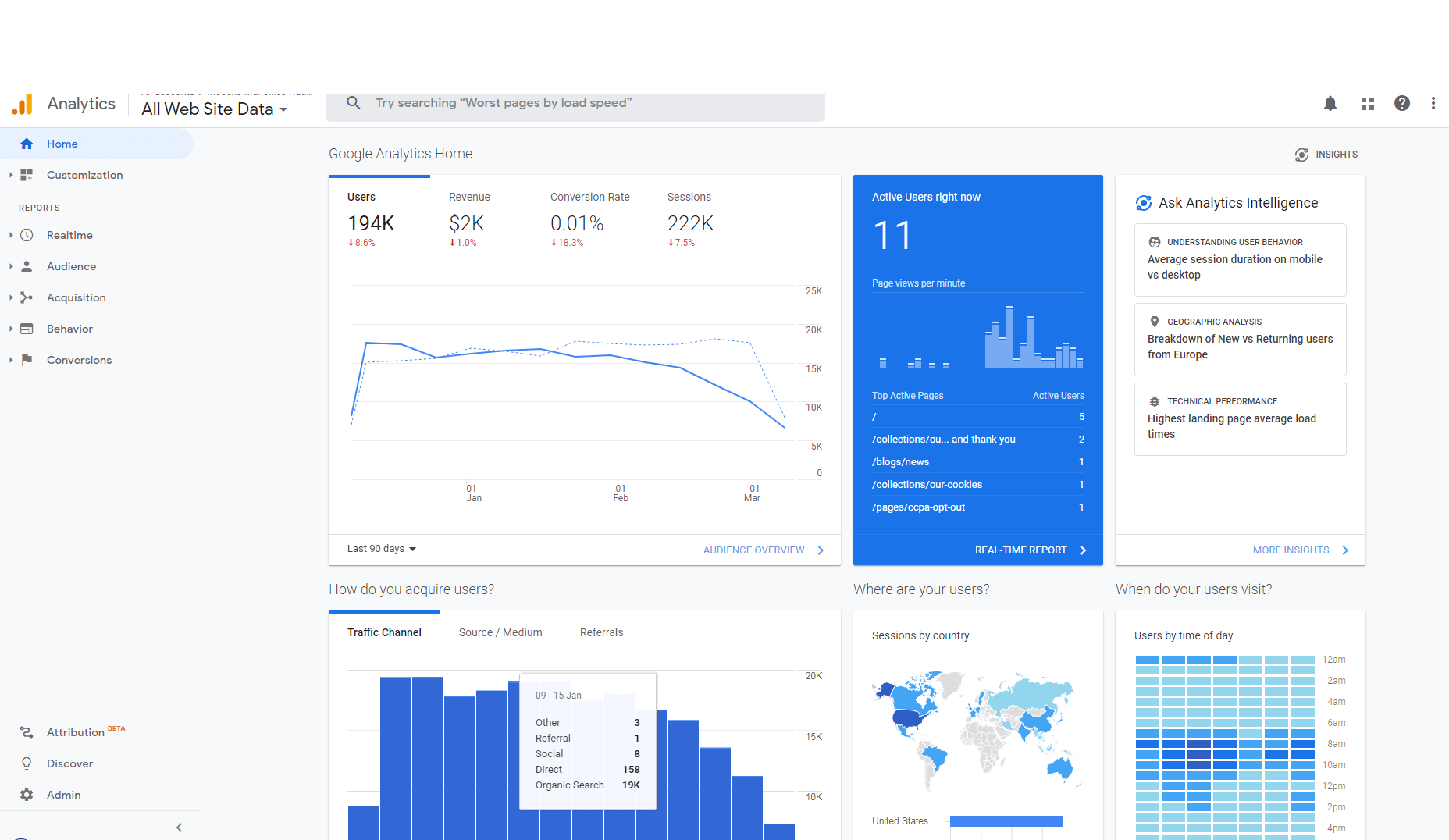The image size is (1449, 840).
Task: Click the Ask Analytics Intelligence icon
Action: tap(1144, 203)
